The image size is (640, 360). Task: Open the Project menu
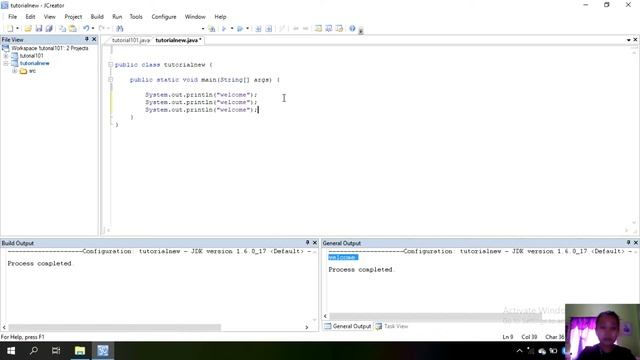[x=73, y=17]
